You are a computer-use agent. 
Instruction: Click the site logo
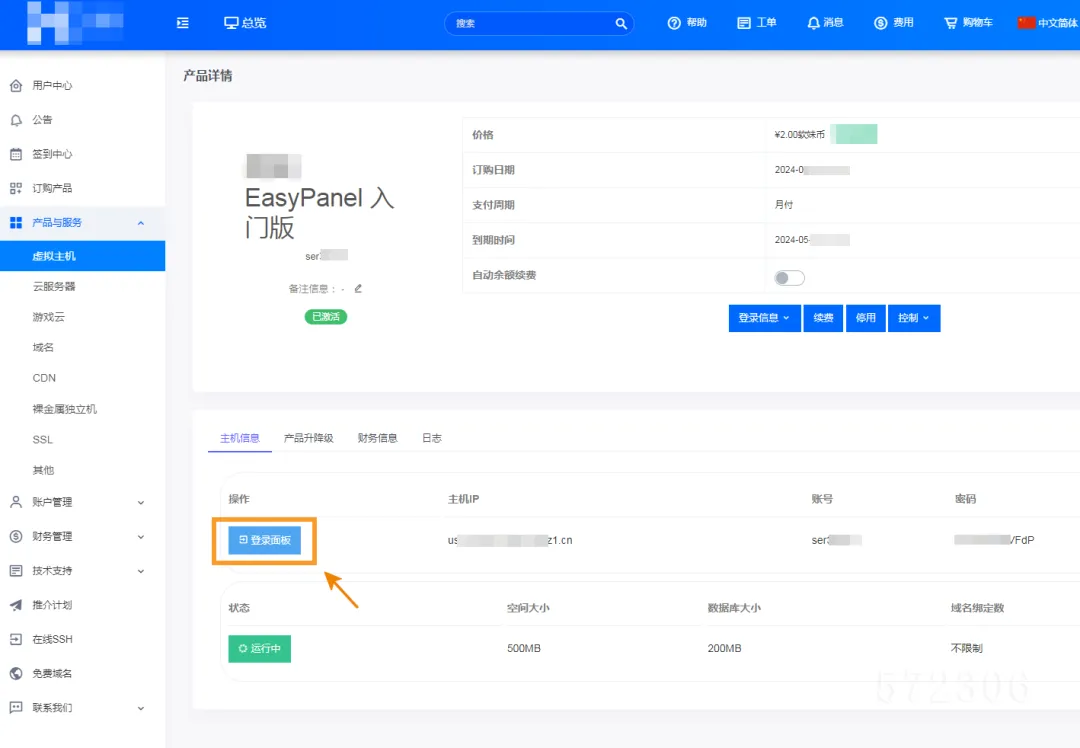point(75,23)
